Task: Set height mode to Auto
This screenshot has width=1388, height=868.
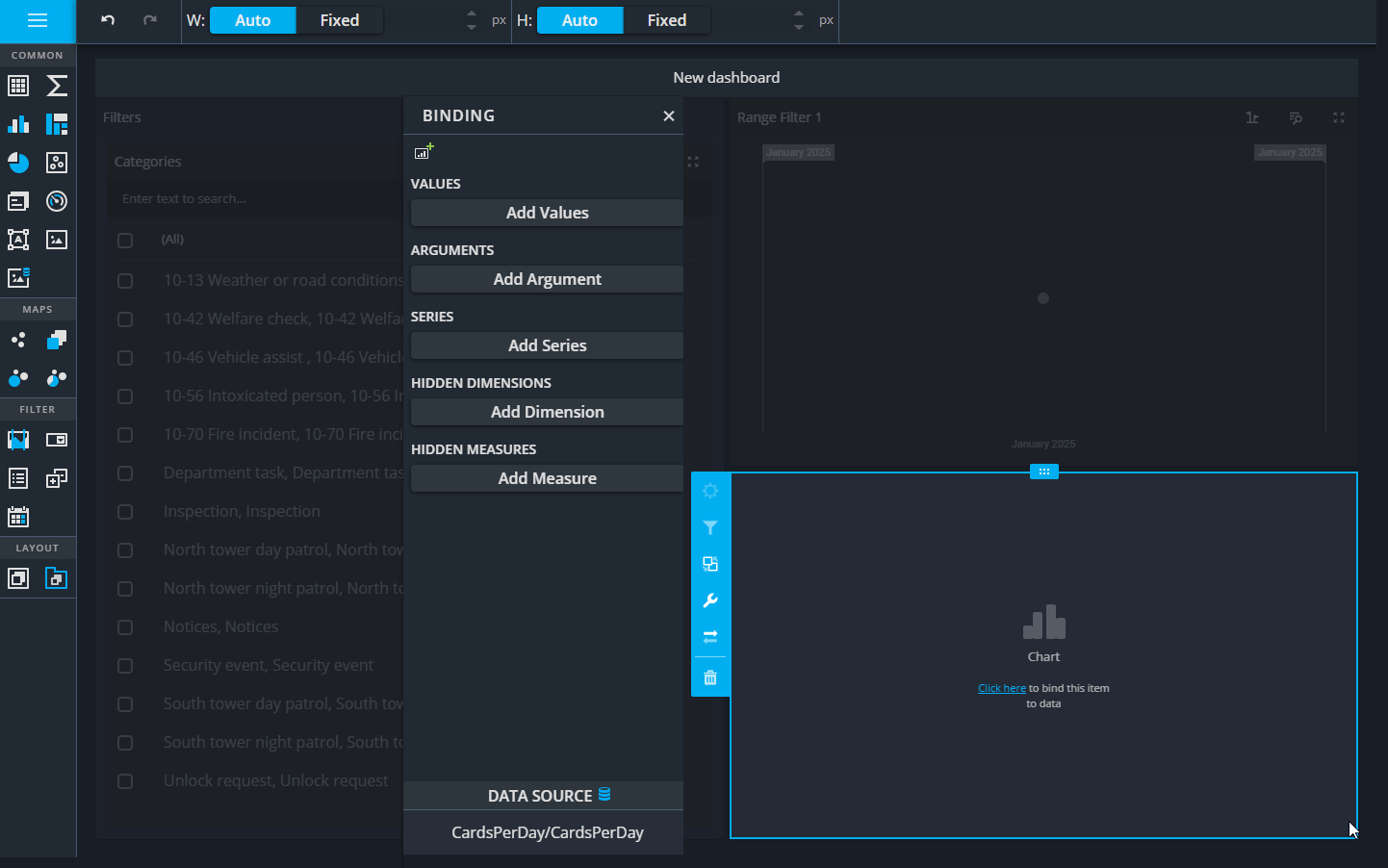Action: click(580, 20)
